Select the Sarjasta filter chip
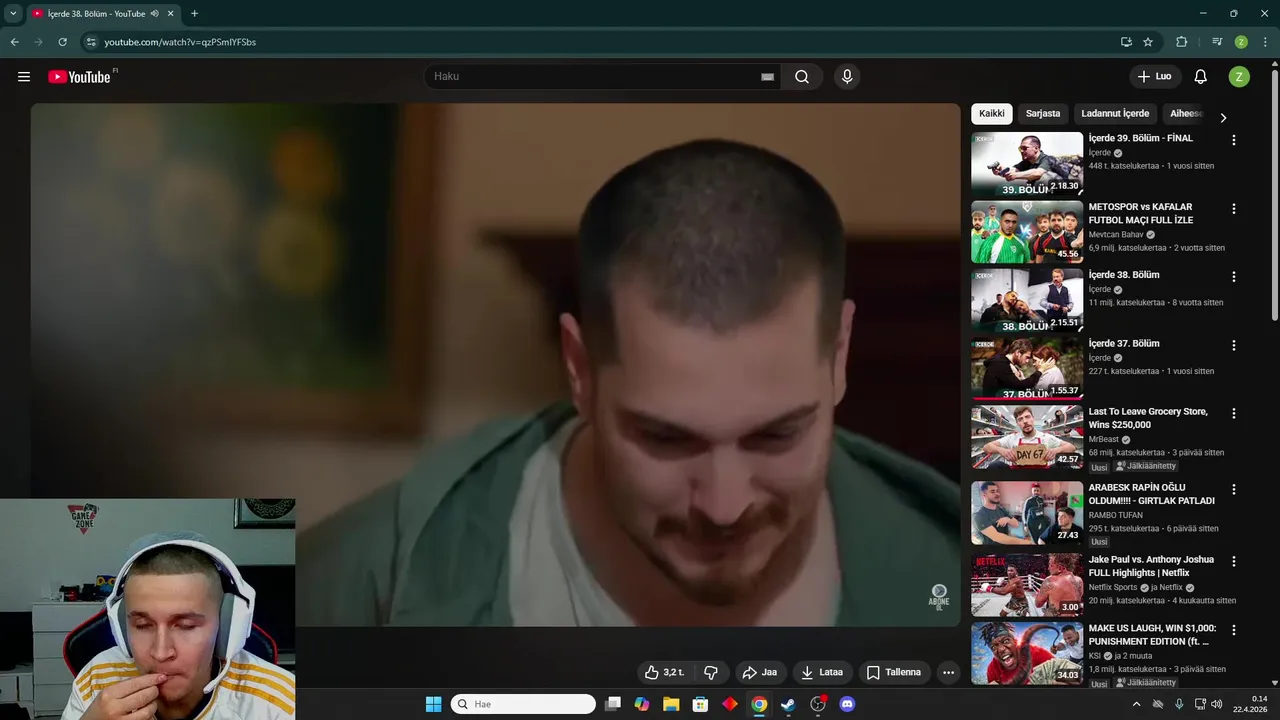 pos(1043,114)
